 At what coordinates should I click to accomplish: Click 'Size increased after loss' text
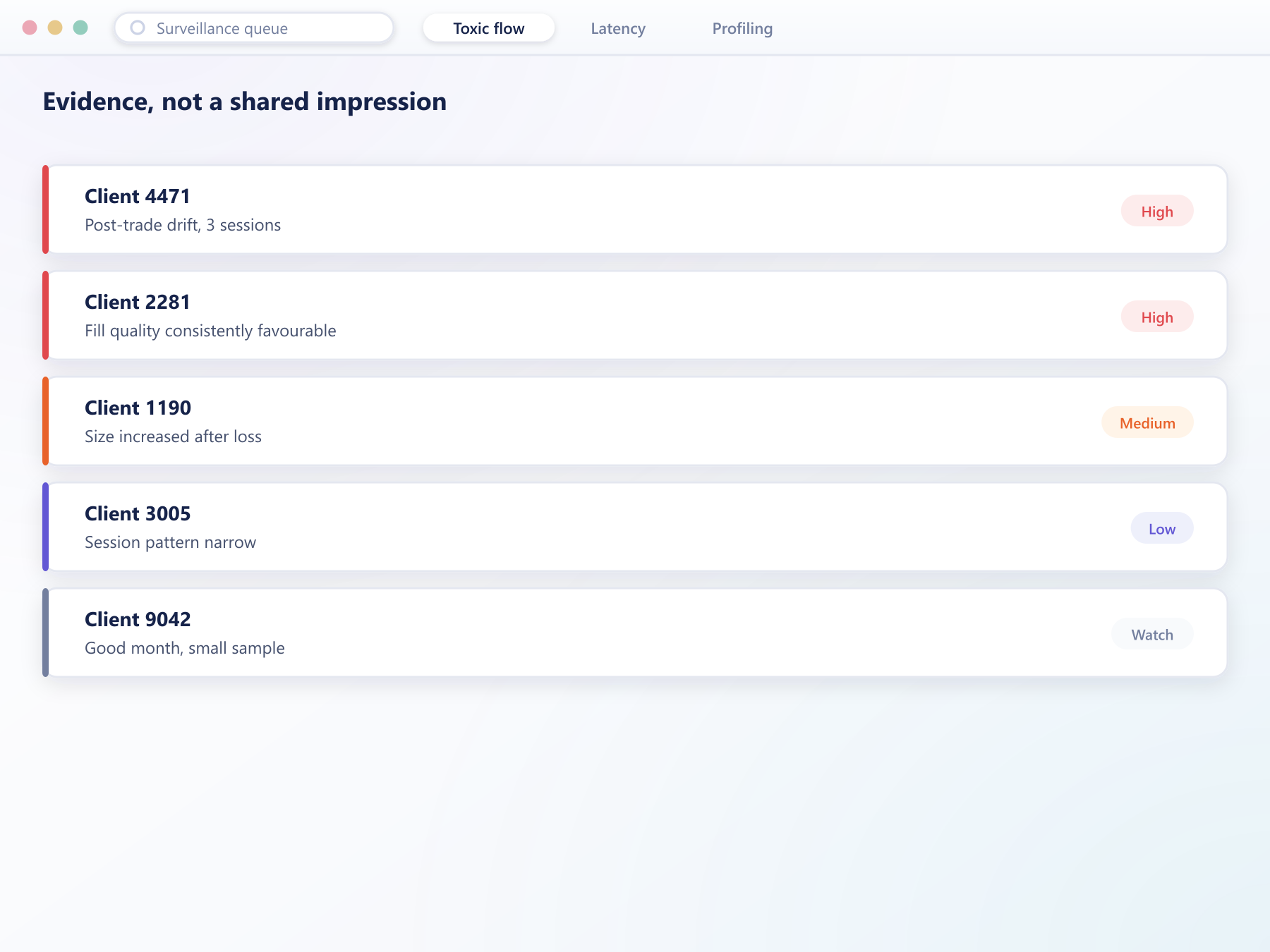point(173,437)
